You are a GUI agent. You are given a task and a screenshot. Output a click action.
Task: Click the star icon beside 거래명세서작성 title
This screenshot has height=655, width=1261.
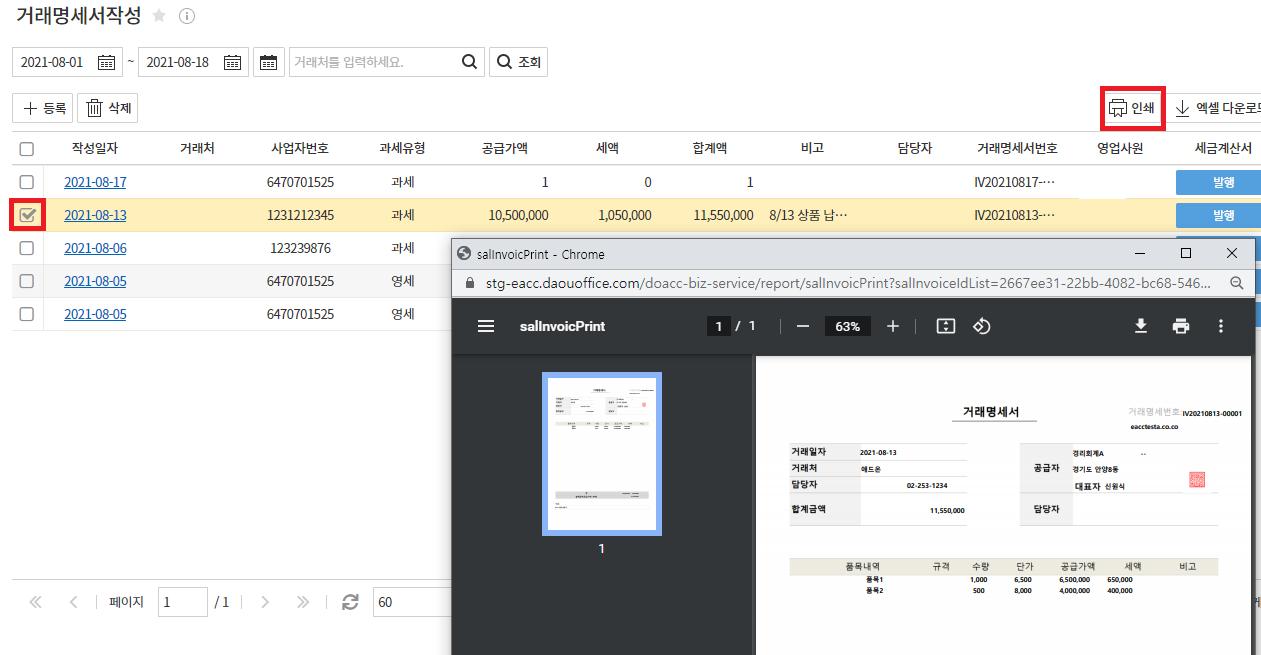coord(157,15)
